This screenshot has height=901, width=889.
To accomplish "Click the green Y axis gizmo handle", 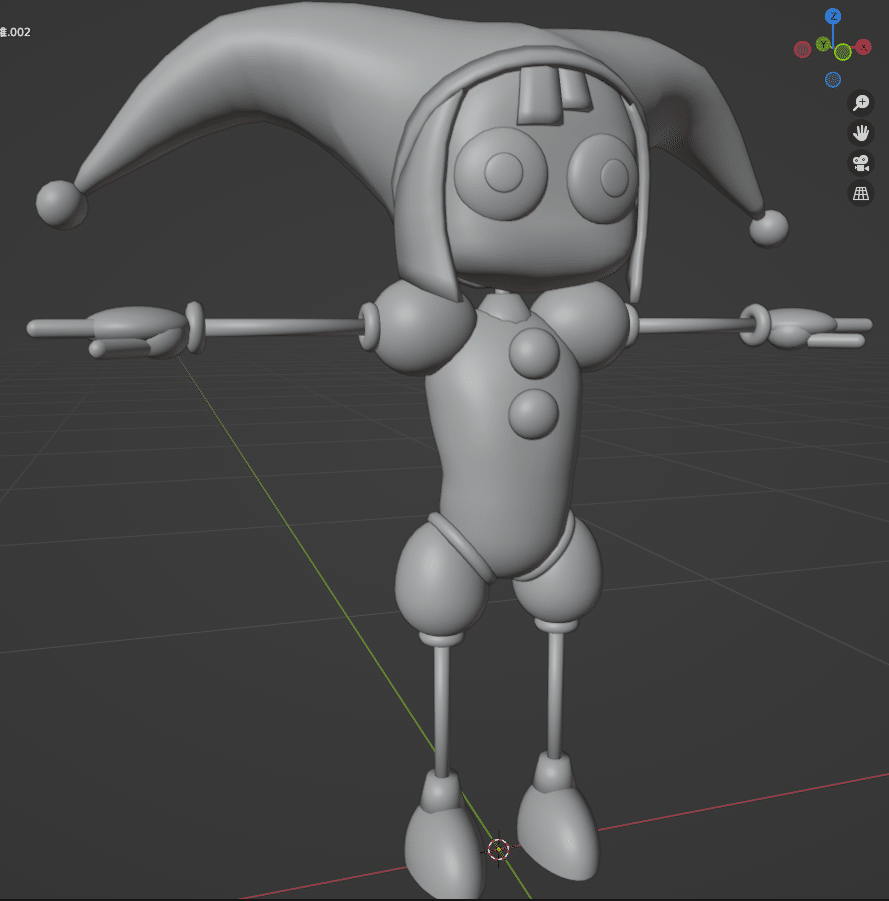I will pyautogui.click(x=823, y=44).
